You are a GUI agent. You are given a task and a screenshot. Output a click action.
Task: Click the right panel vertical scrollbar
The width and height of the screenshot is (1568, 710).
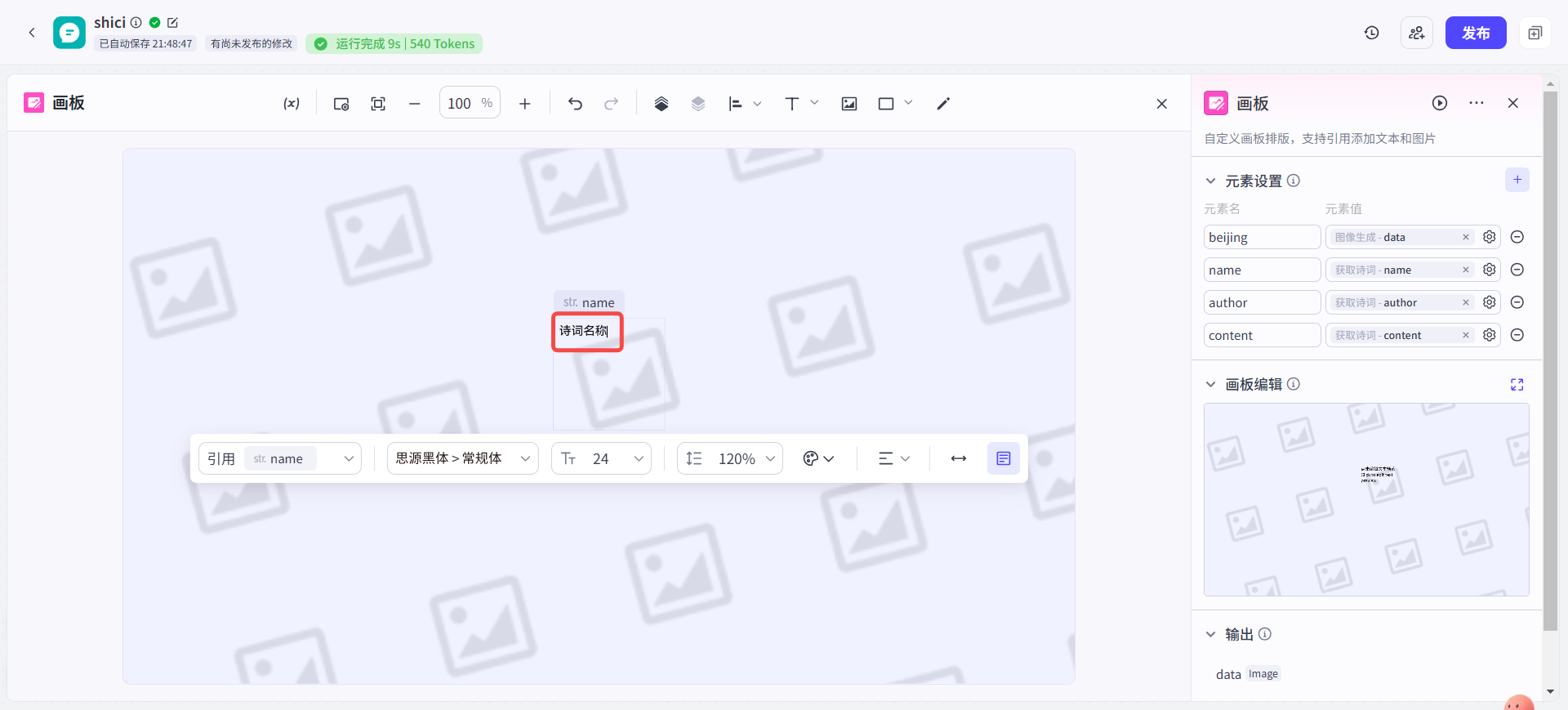coord(1550,359)
